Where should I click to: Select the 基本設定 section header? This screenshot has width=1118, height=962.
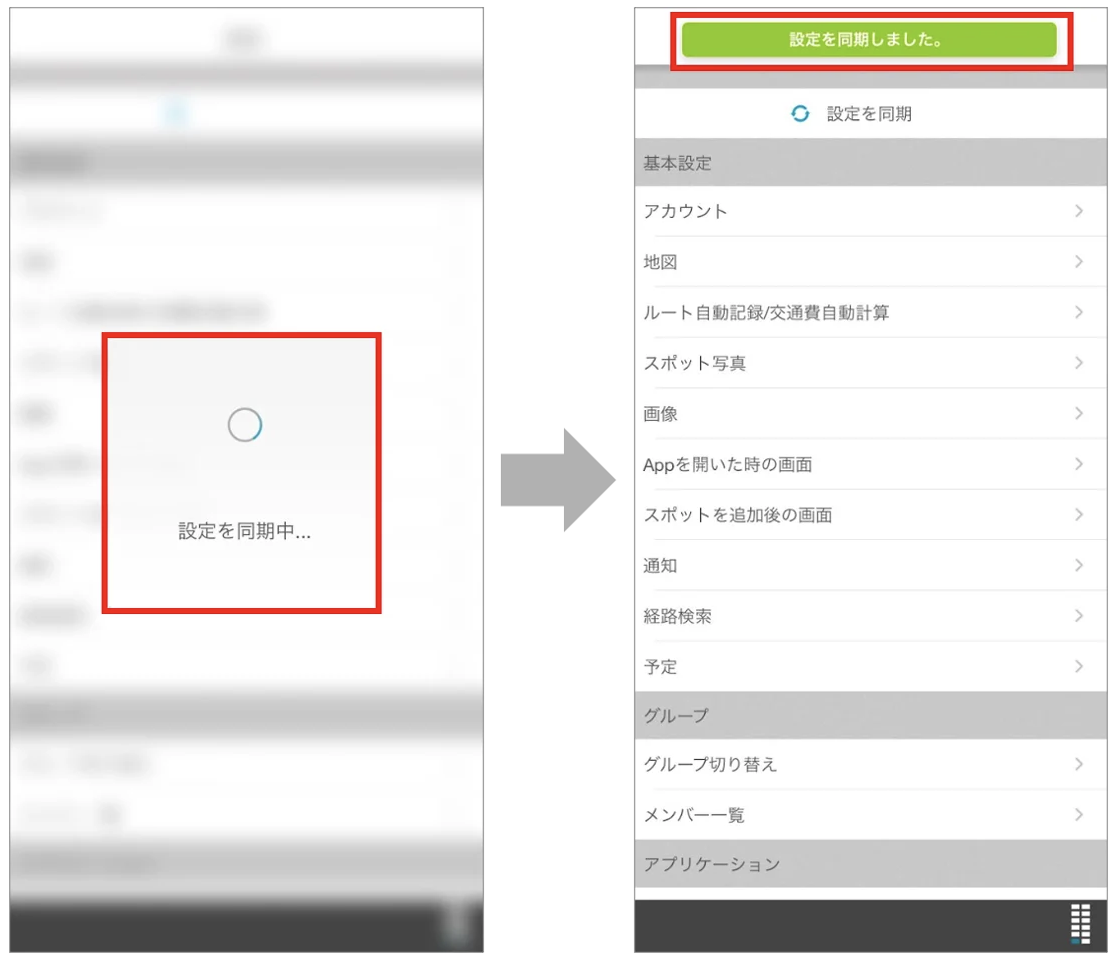[x=871, y=163]
